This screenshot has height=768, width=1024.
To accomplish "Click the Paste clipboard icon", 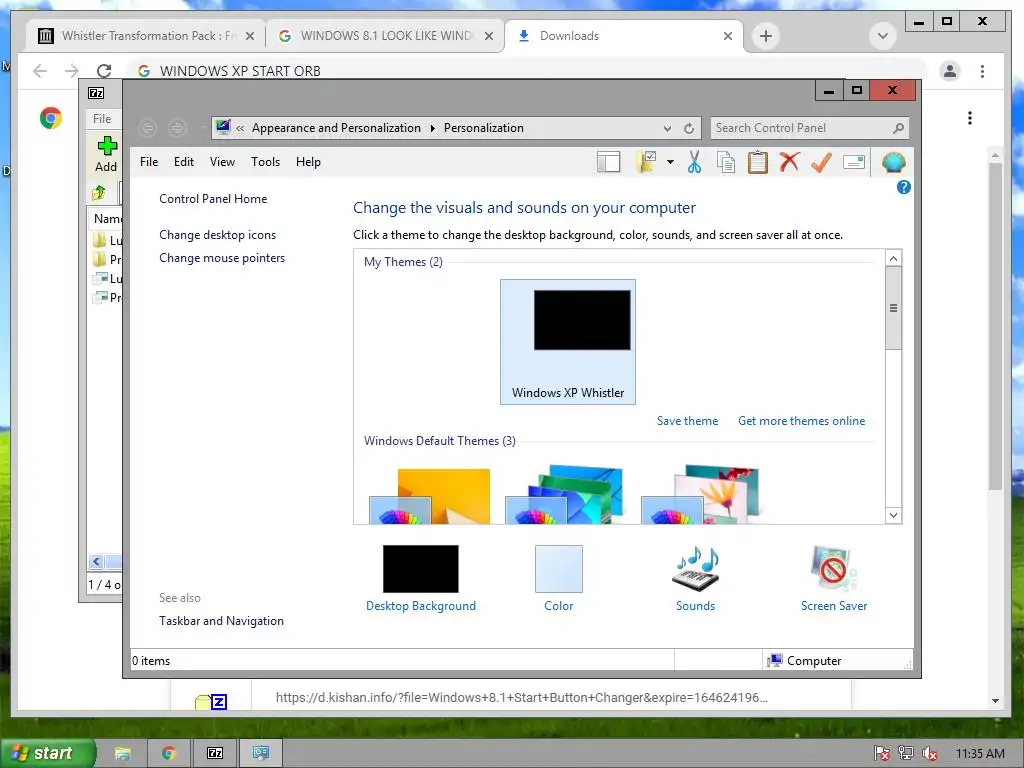I will 758,162.
